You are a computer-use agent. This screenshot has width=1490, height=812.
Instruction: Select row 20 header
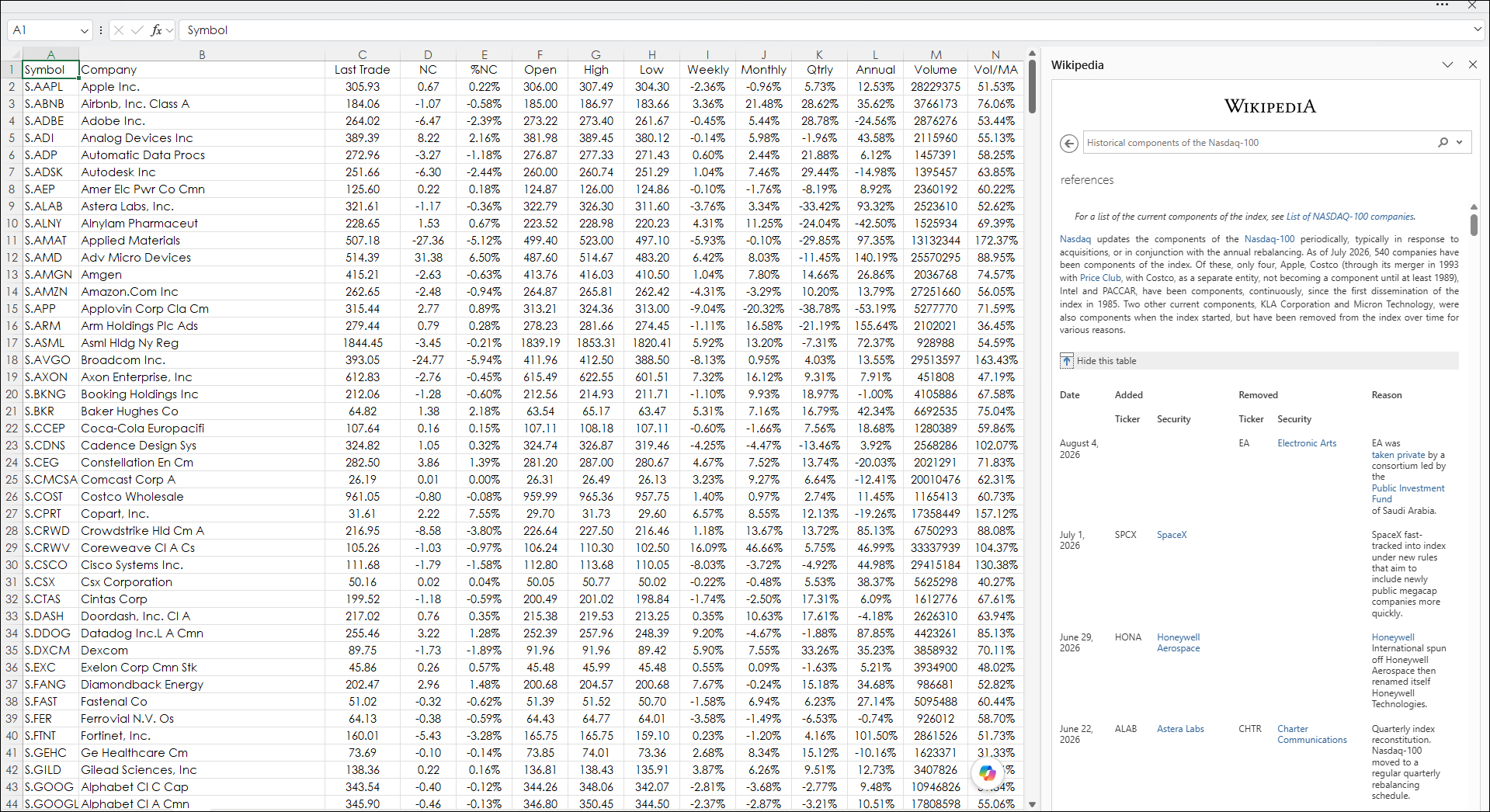coord(11,394)
